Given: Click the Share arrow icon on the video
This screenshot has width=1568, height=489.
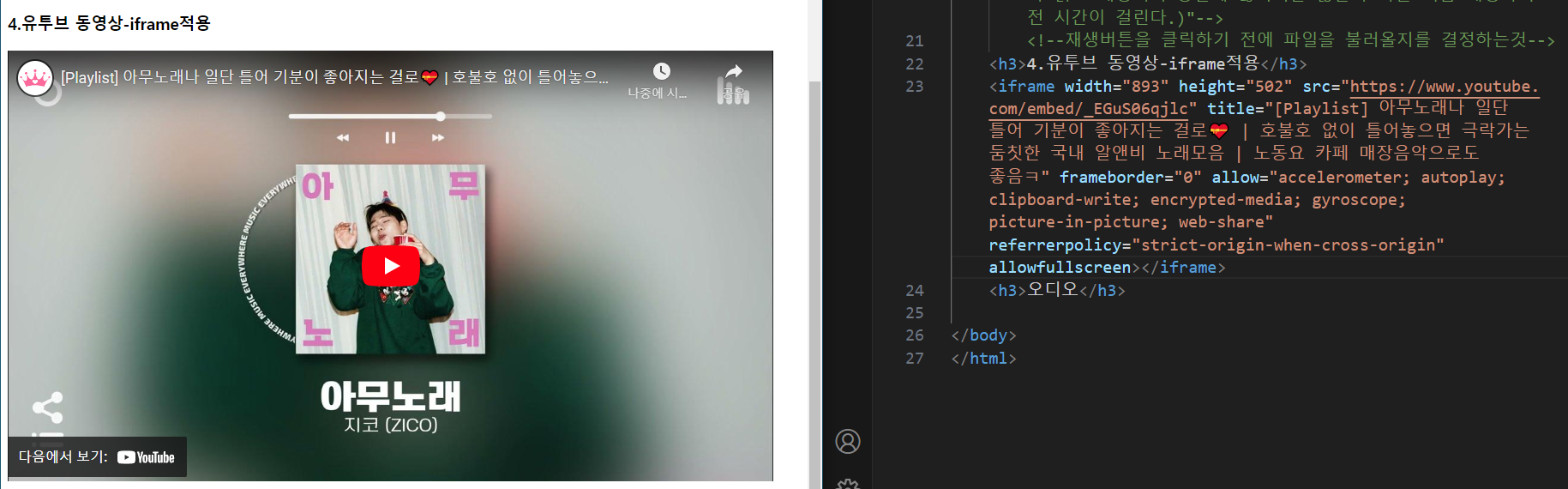Looking at the screenshot, I should 733,71.
